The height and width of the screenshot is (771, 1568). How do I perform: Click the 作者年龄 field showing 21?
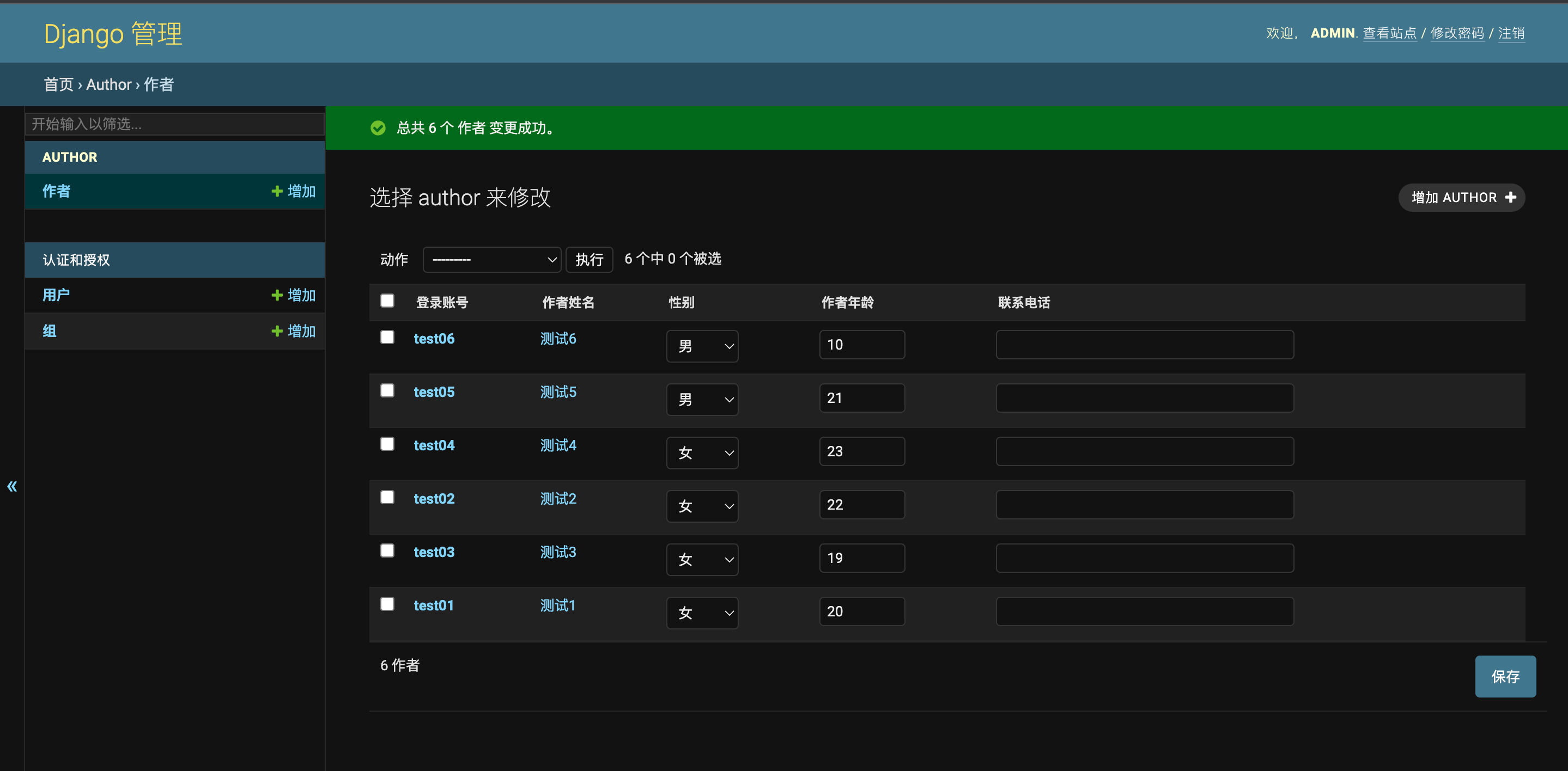[x=862, y=398]
